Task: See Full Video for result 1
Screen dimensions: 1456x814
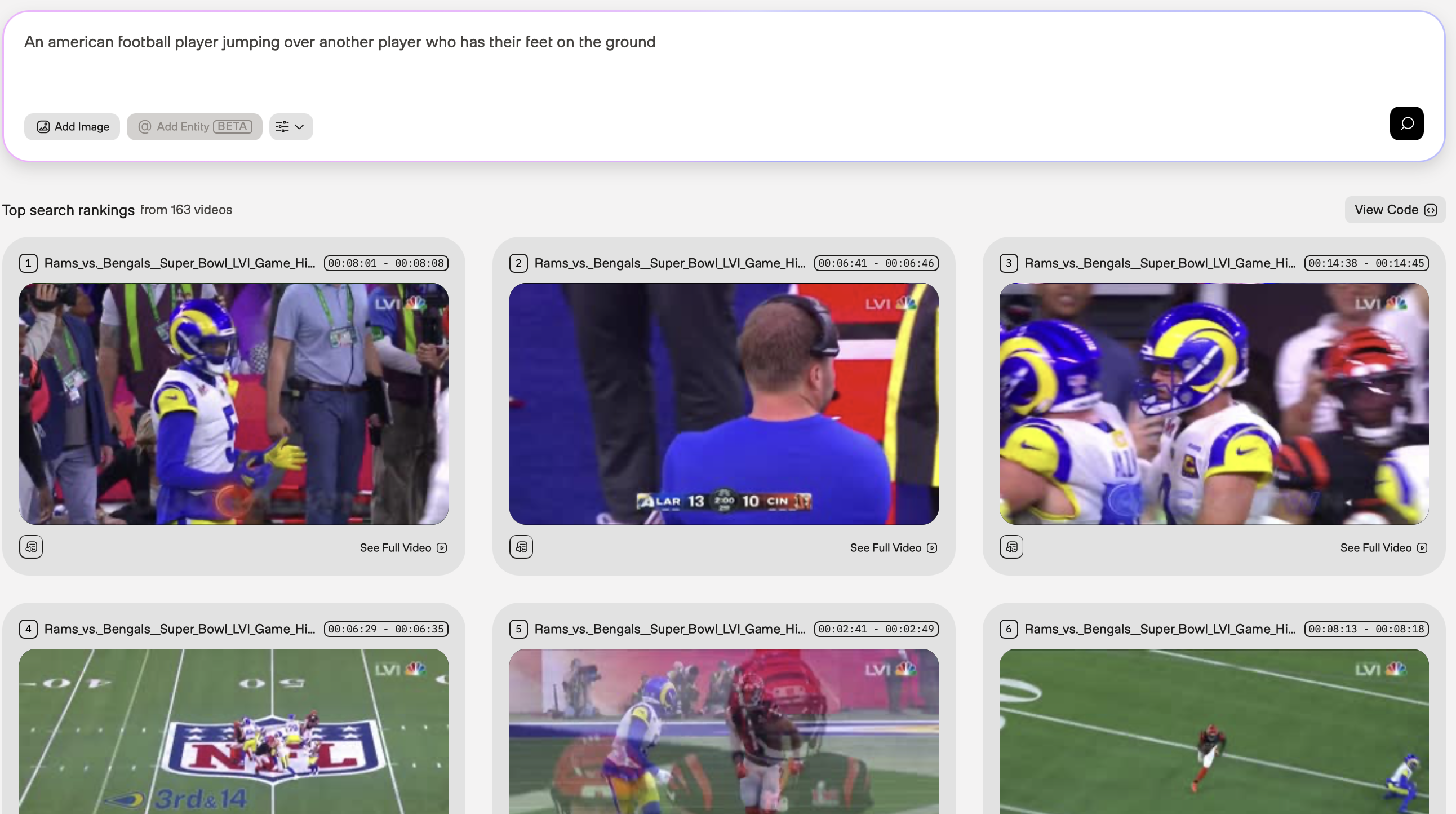Action: 403,548
